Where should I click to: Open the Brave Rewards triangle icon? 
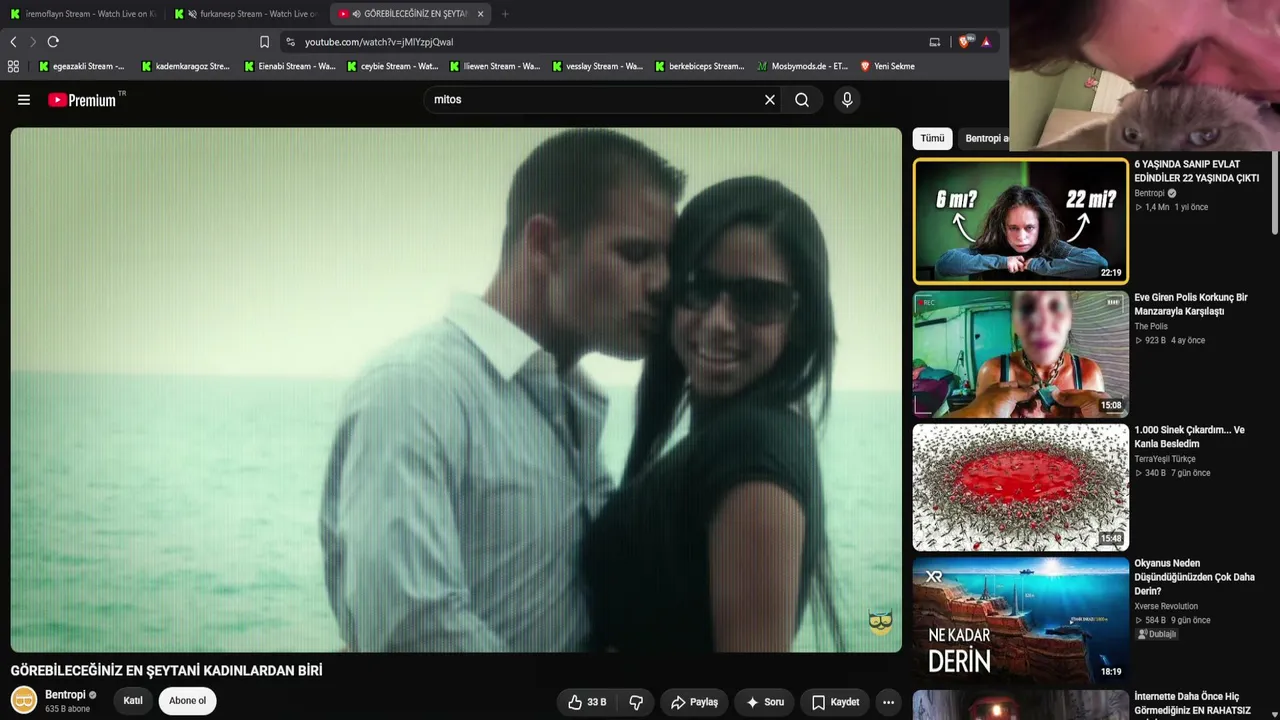986,42
